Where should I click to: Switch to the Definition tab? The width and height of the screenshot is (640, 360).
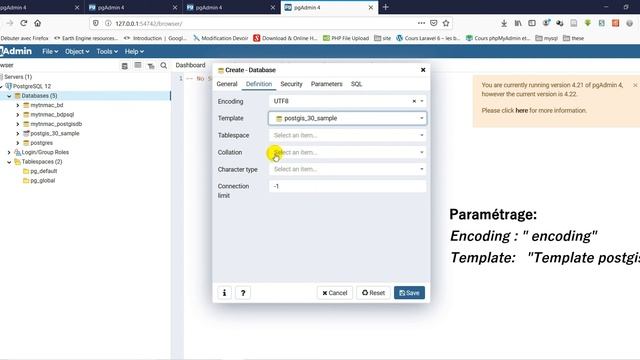[259, 84]
